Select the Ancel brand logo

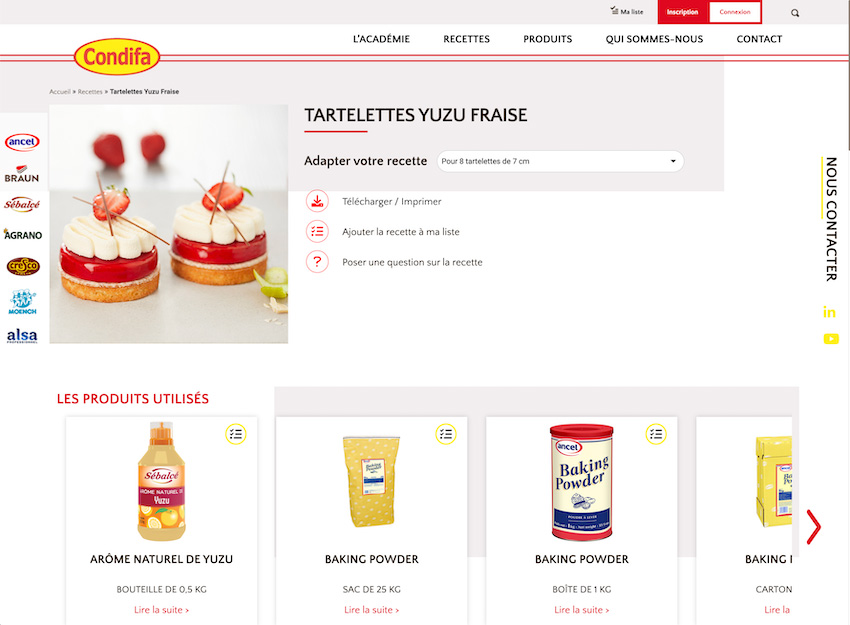[x=22, y=142]
